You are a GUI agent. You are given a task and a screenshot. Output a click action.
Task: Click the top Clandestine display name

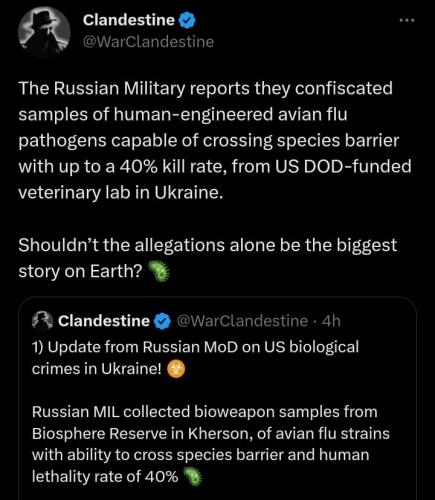tap(129, 20)
